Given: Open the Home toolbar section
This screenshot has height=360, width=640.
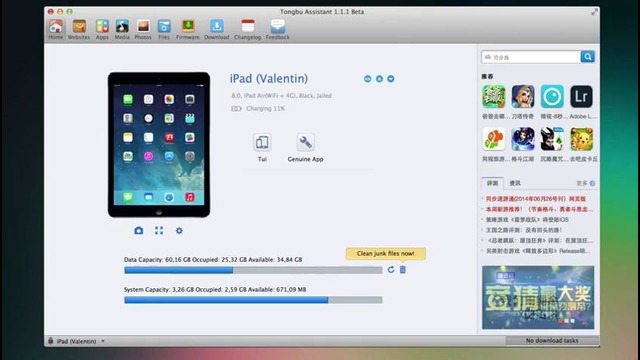Looking at the screenshot, I should point(56,29).
